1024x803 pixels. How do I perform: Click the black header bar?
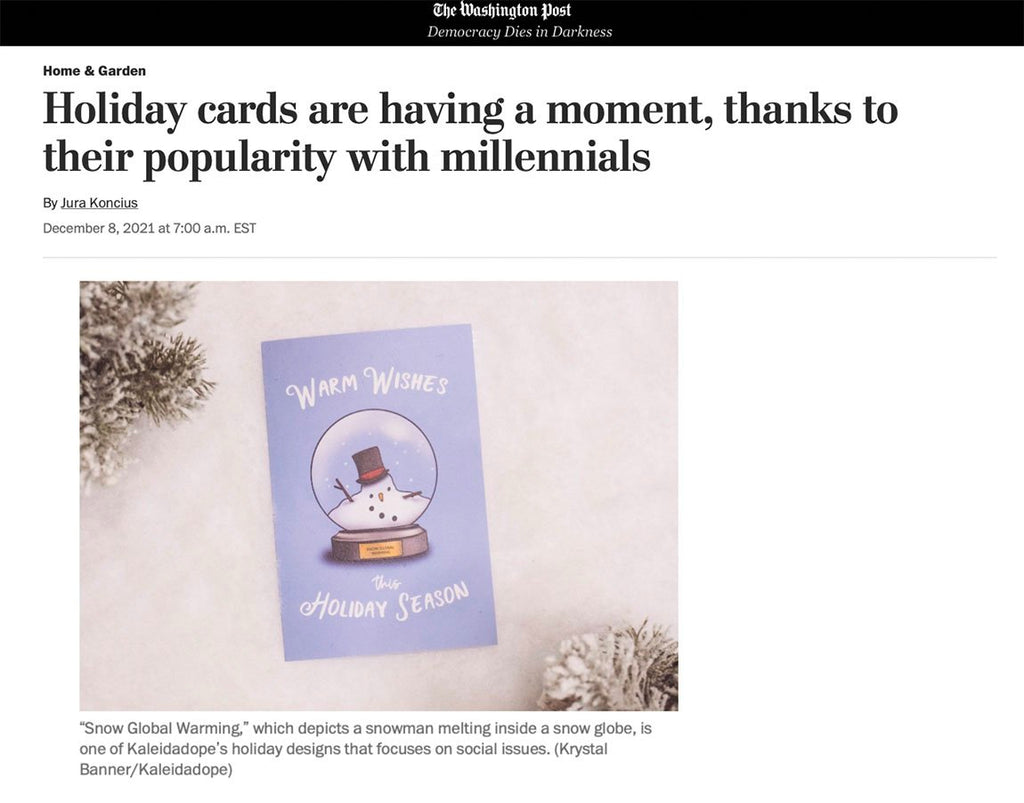coord(512,23)
